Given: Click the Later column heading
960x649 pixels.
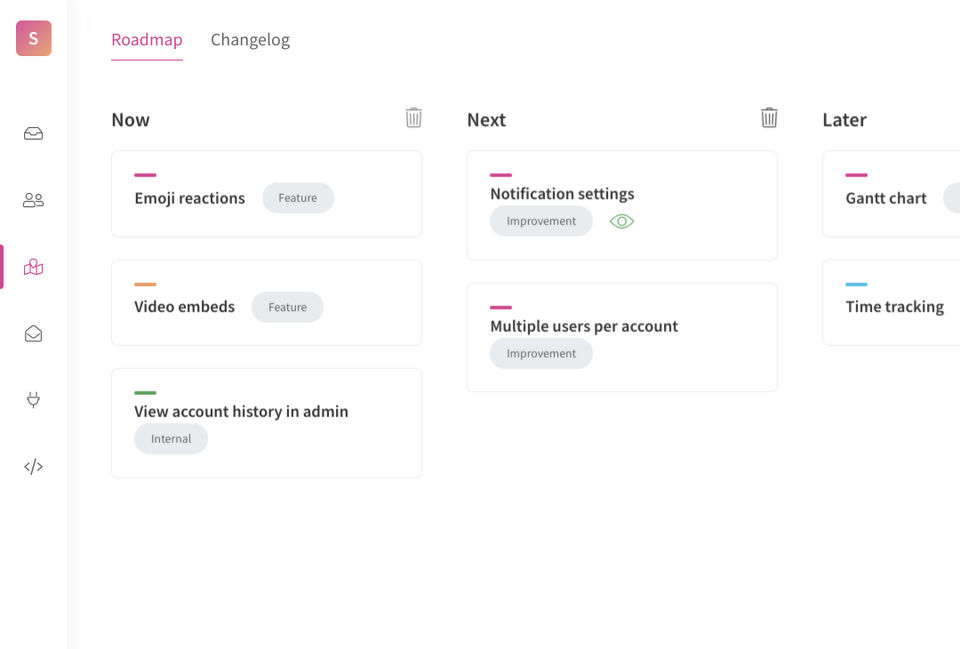Looking at the screenshot, I should 844,120.
